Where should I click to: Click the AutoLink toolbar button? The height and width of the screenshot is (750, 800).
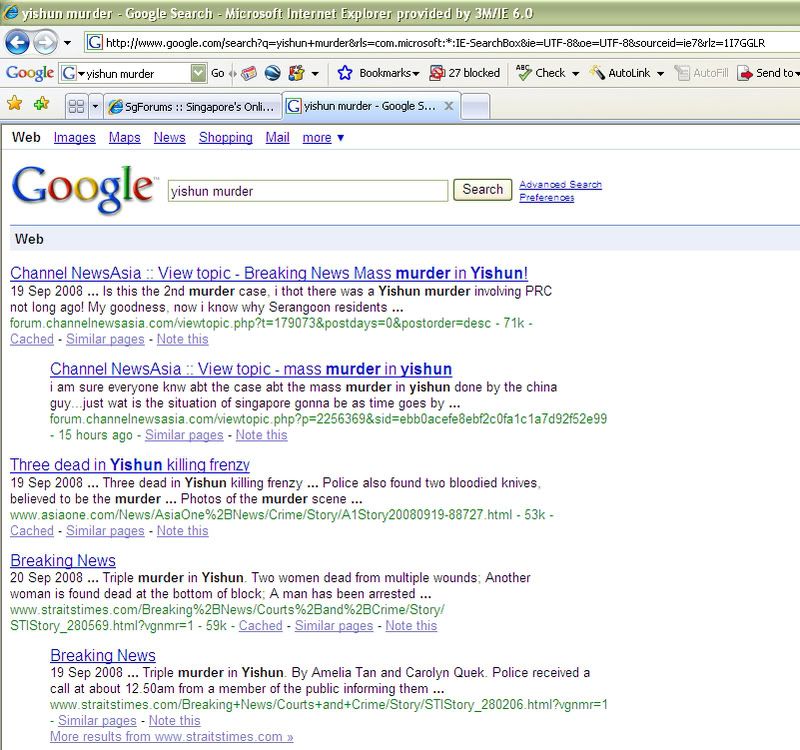(620, 73)
